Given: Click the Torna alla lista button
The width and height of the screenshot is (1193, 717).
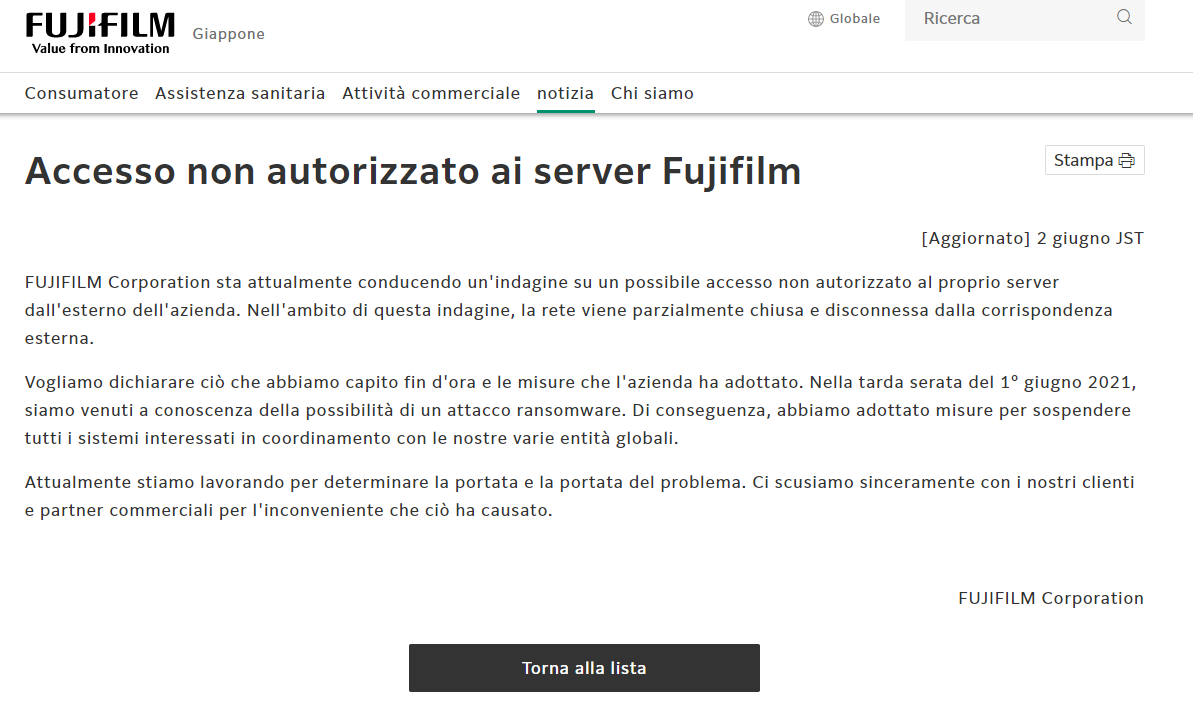Looking at the screenshot, I should [x=584, y=668].
